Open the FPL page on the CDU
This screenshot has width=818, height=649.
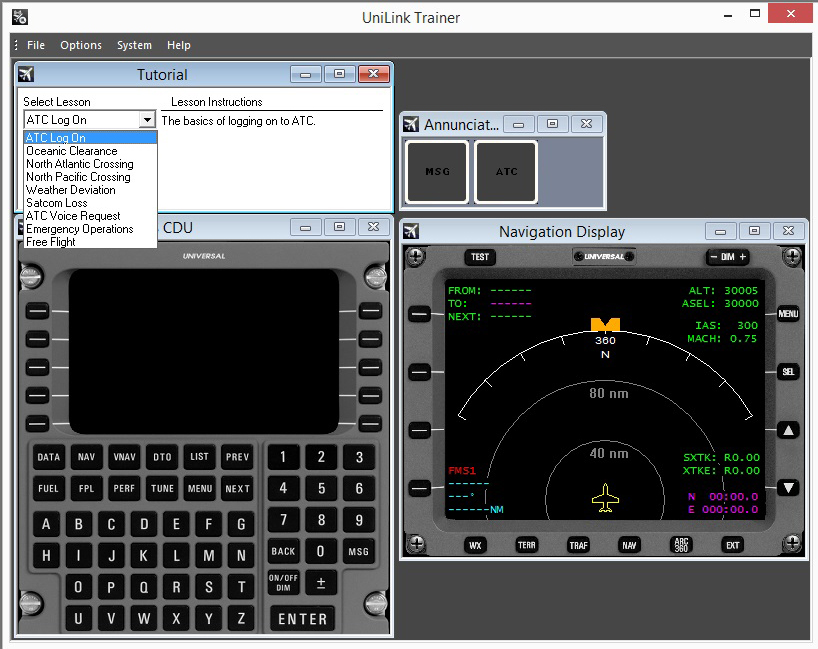pyautogui.click(x=86, y=489)
